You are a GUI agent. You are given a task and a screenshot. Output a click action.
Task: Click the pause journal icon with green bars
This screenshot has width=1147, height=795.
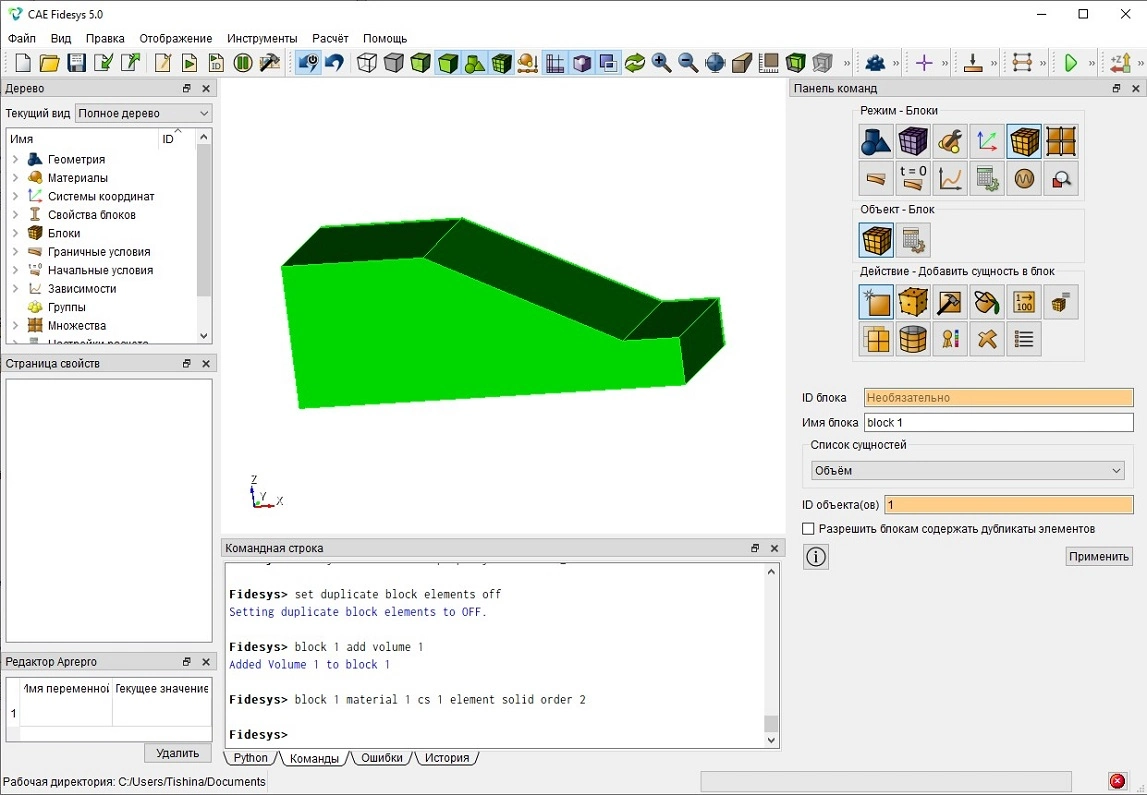point(243,63)
